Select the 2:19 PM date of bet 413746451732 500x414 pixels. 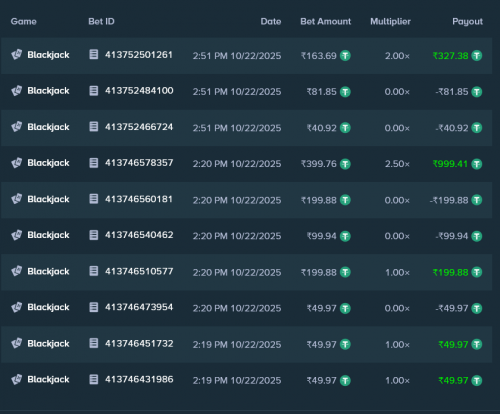tap(237, 344)
